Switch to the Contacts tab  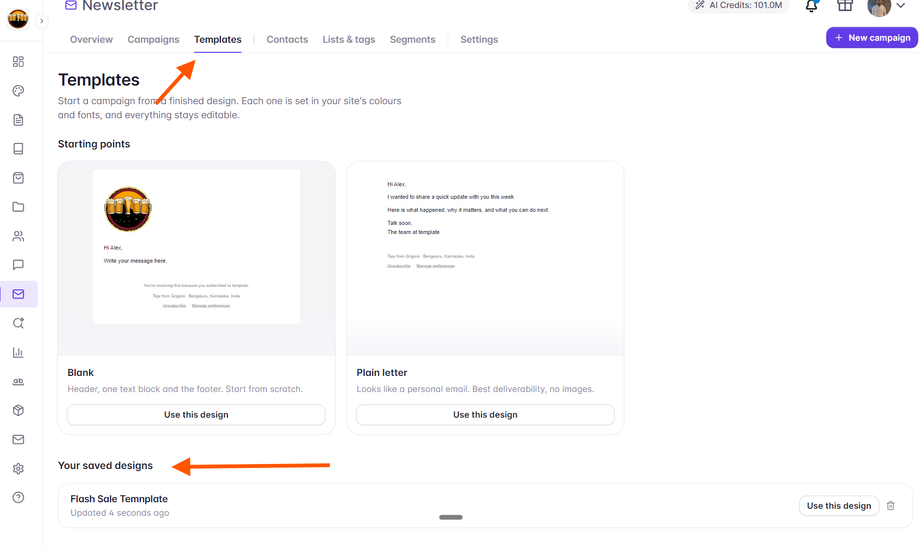coord(287,39)
